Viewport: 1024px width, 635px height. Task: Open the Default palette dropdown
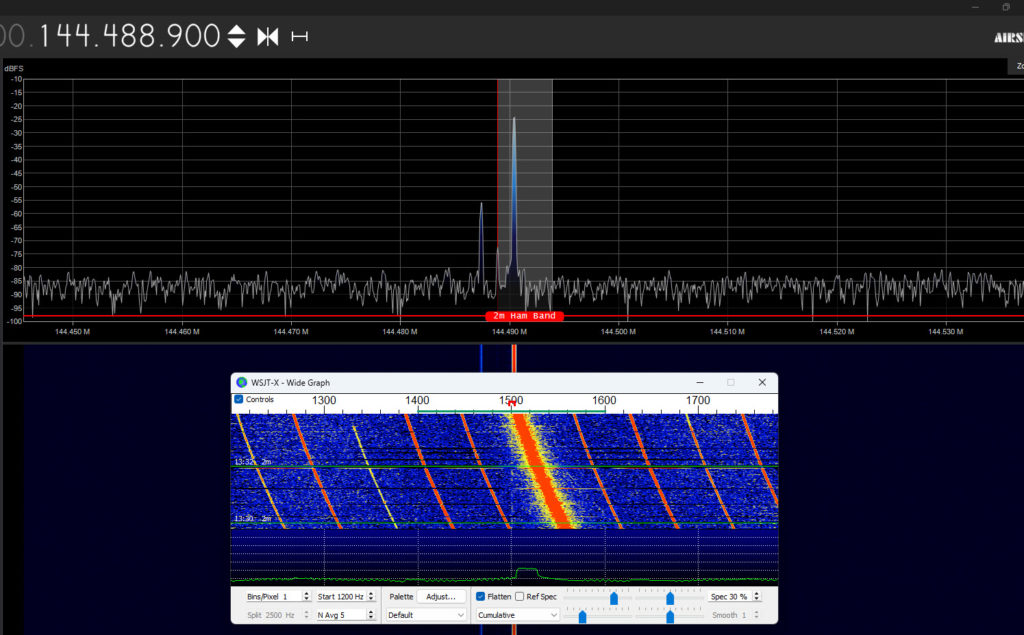(x=426, y=615)
